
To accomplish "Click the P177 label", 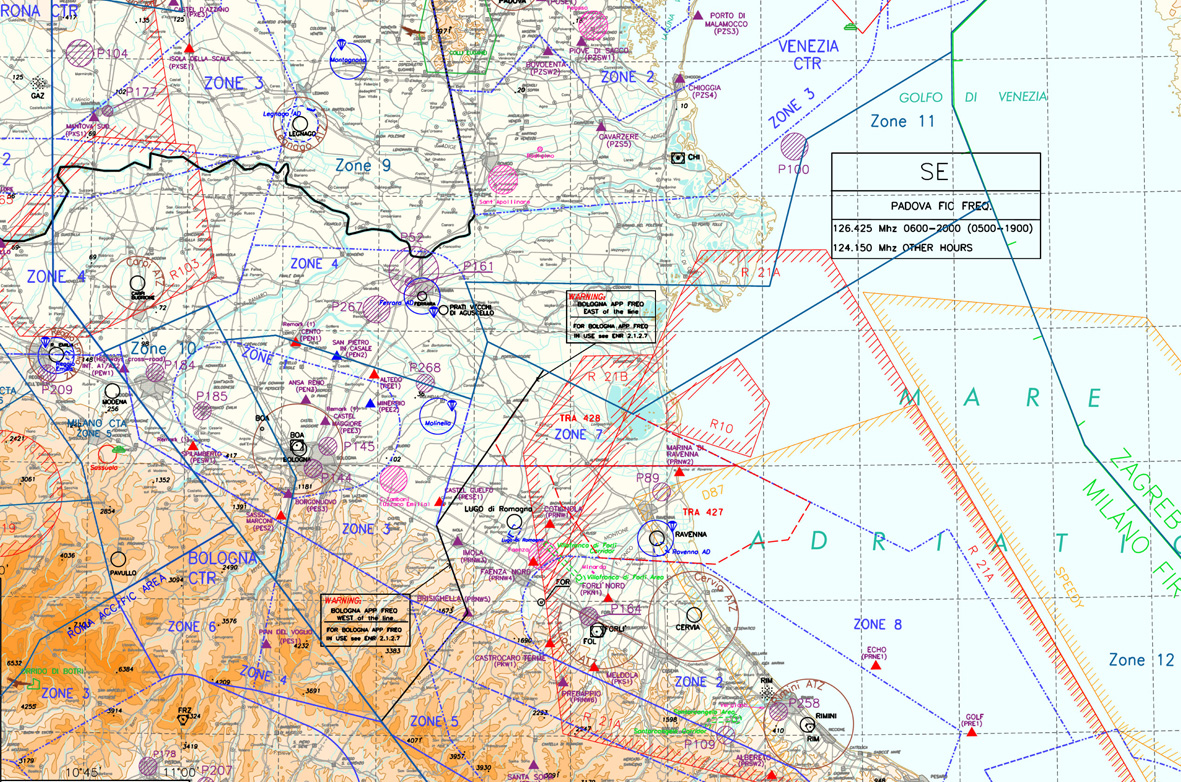I will 140,92.
